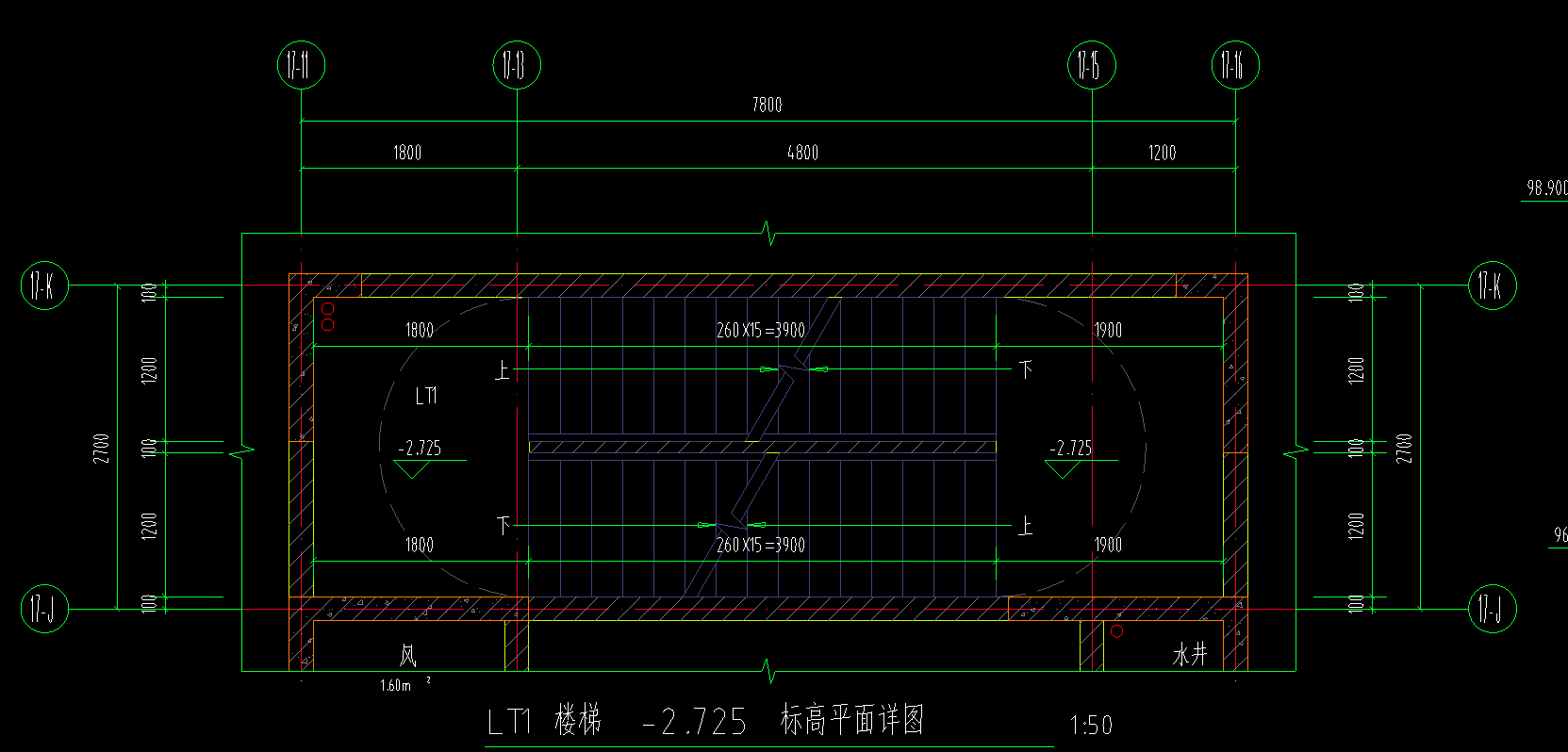Select the right elevation triangle marker
1568x752 pixels.
1064,469
